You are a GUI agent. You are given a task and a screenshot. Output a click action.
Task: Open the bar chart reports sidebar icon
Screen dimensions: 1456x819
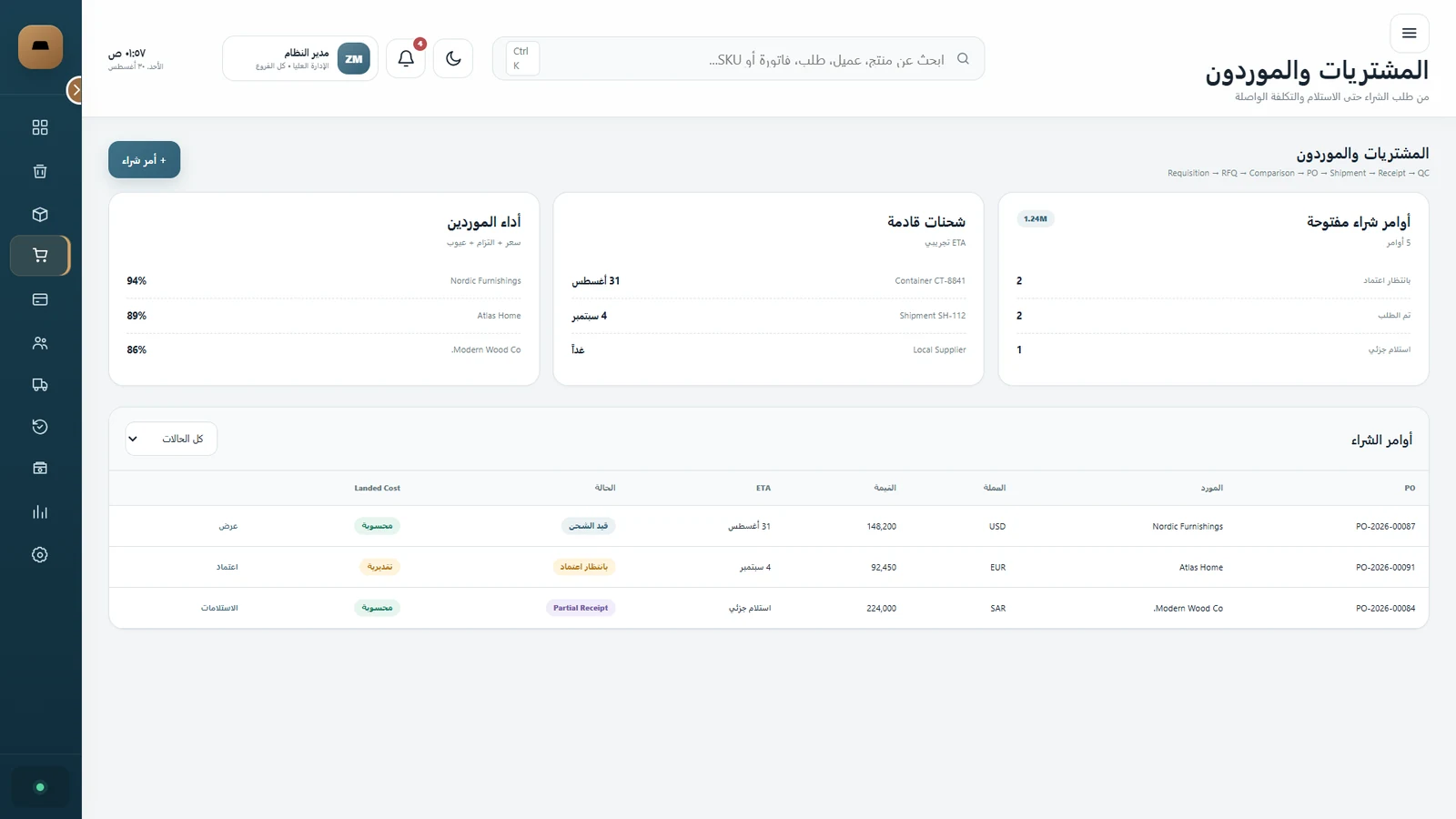[x=40, y=512]
